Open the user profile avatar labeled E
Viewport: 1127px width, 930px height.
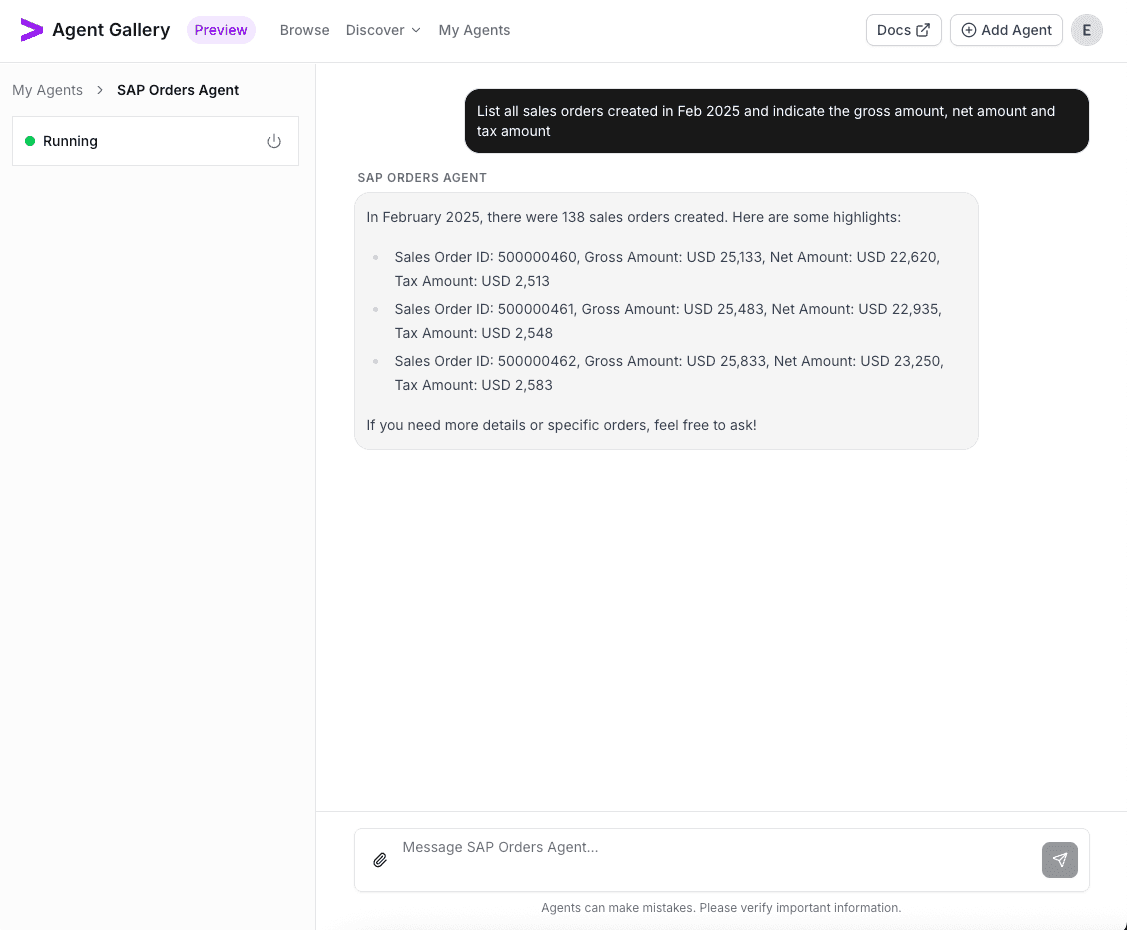tap(1087, 30)
